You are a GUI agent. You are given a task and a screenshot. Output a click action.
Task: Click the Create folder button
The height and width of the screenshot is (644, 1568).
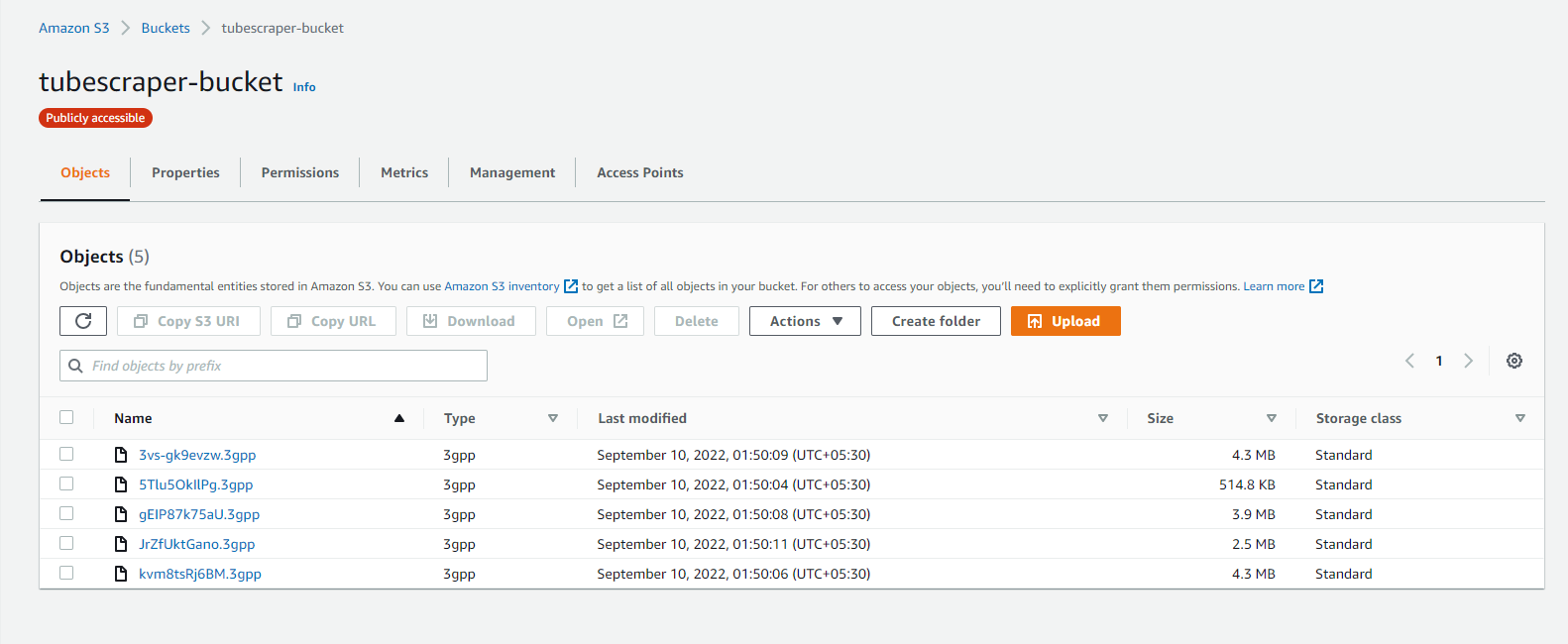(936, 321)
